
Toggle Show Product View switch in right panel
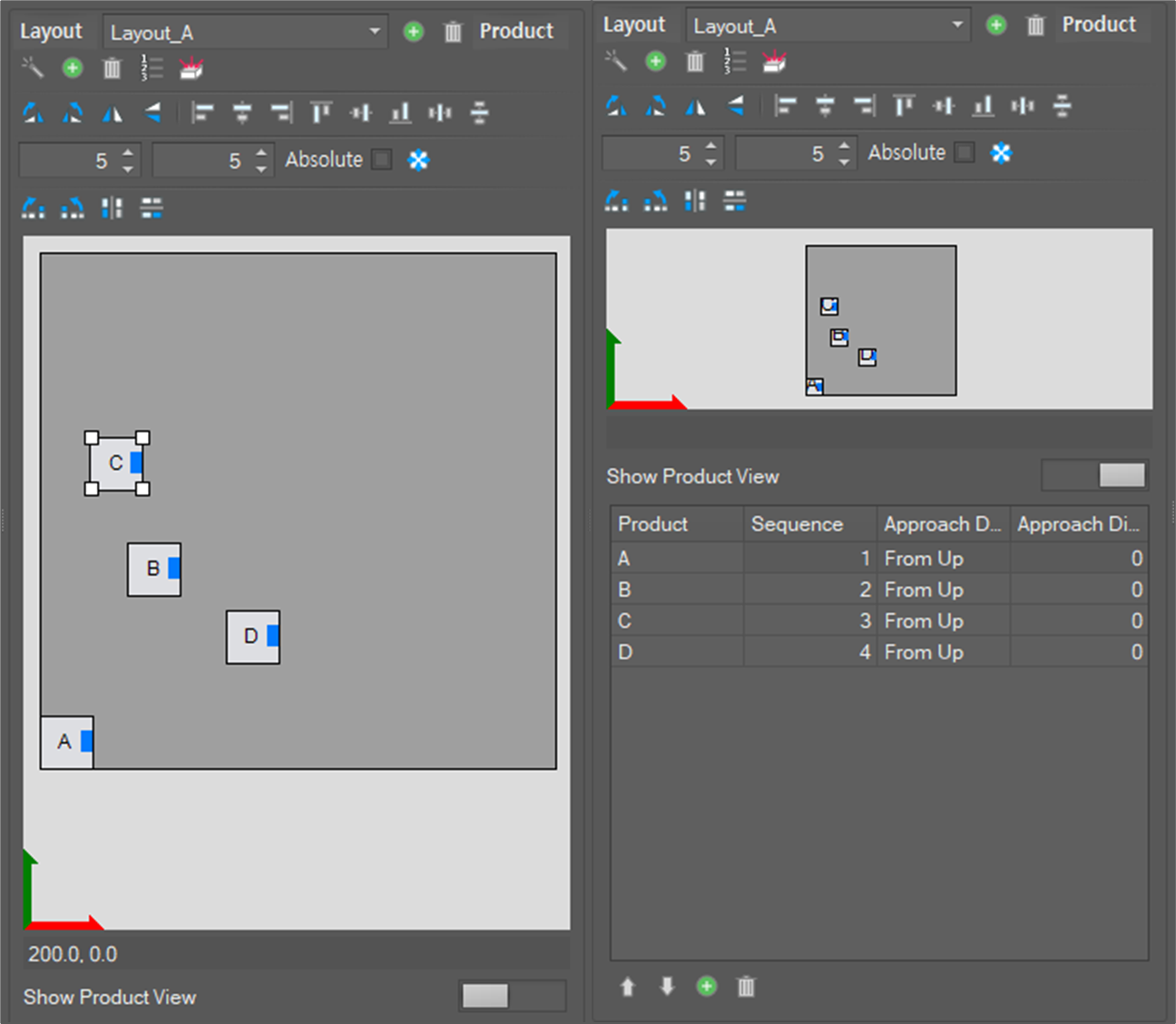1094,475
